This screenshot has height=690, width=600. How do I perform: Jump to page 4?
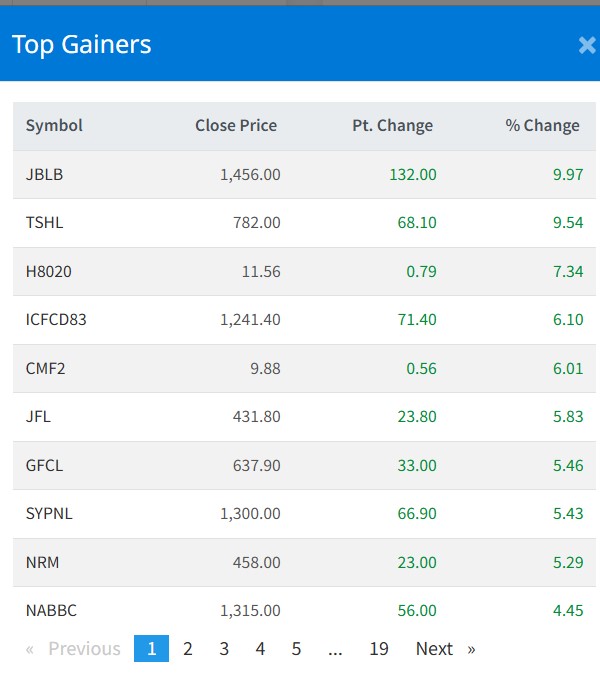(260, 649)
